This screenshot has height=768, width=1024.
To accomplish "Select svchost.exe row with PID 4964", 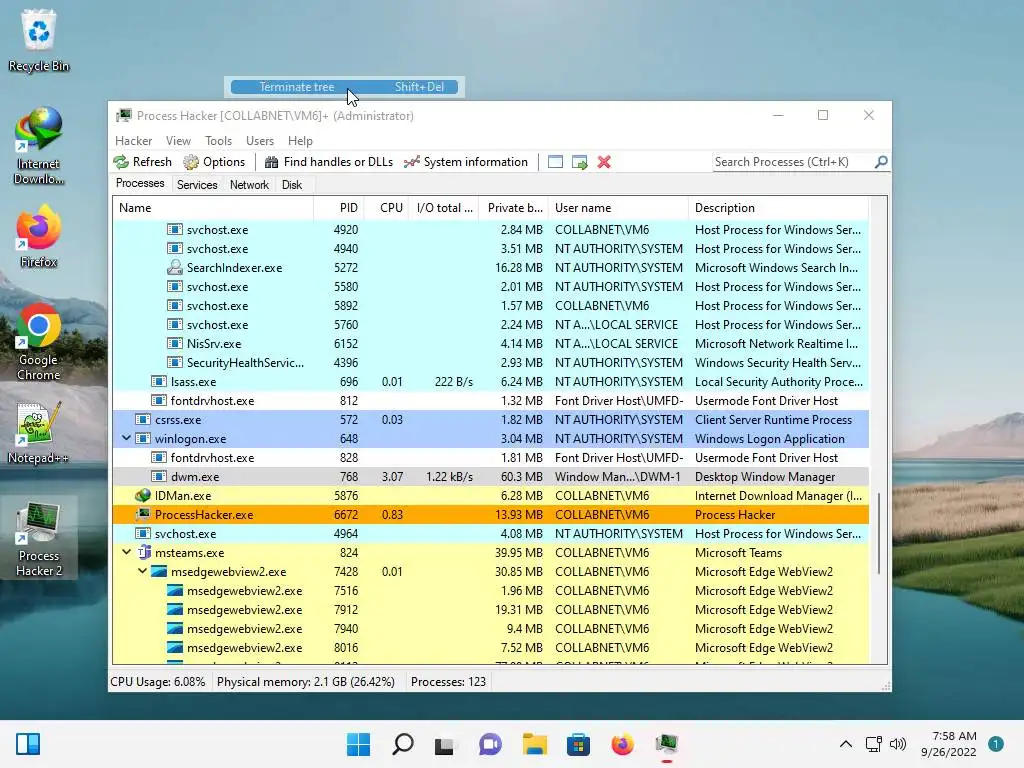I will [490, 534].
